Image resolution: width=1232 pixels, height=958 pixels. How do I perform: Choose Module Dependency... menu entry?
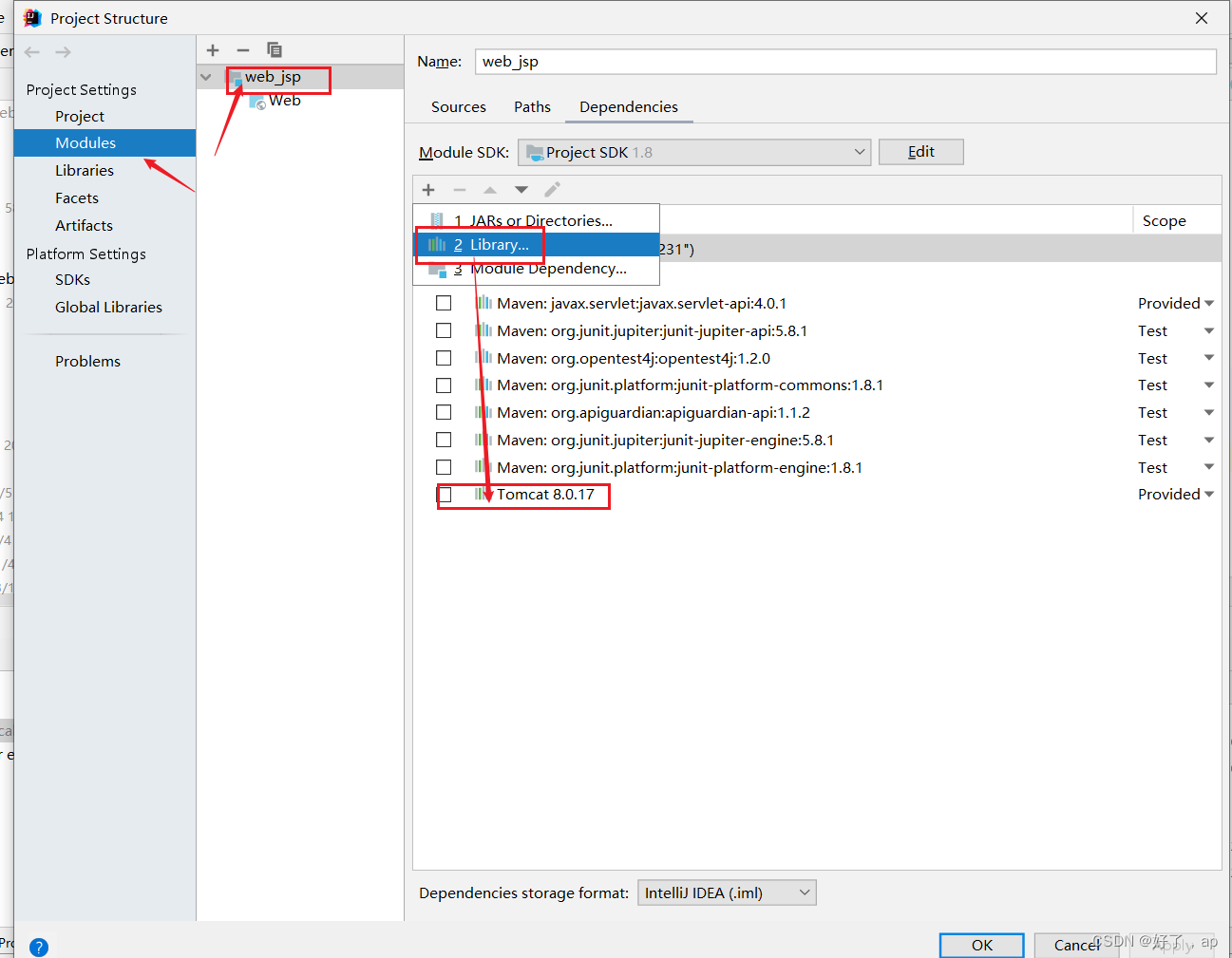pyautogui.click(x=536, y=269)
